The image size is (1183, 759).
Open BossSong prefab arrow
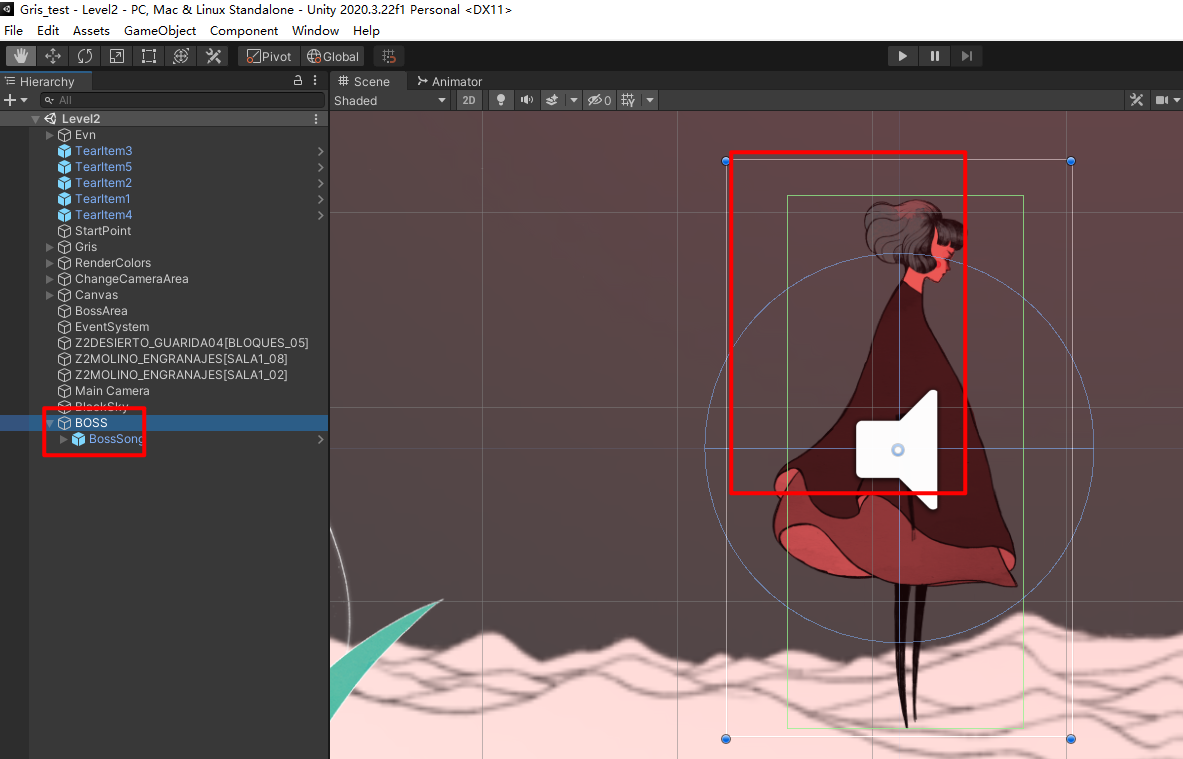click(321, 439)
